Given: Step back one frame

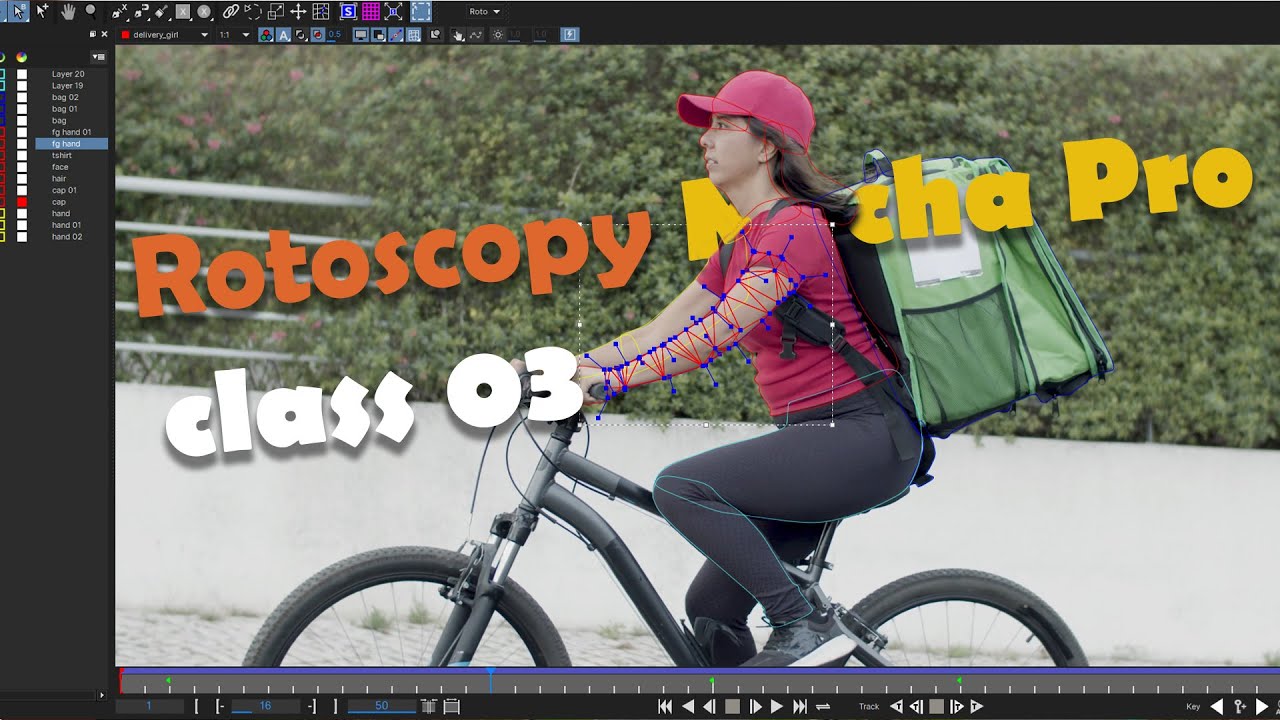Looking at the screenshot, I should click(x=709, y=706).
